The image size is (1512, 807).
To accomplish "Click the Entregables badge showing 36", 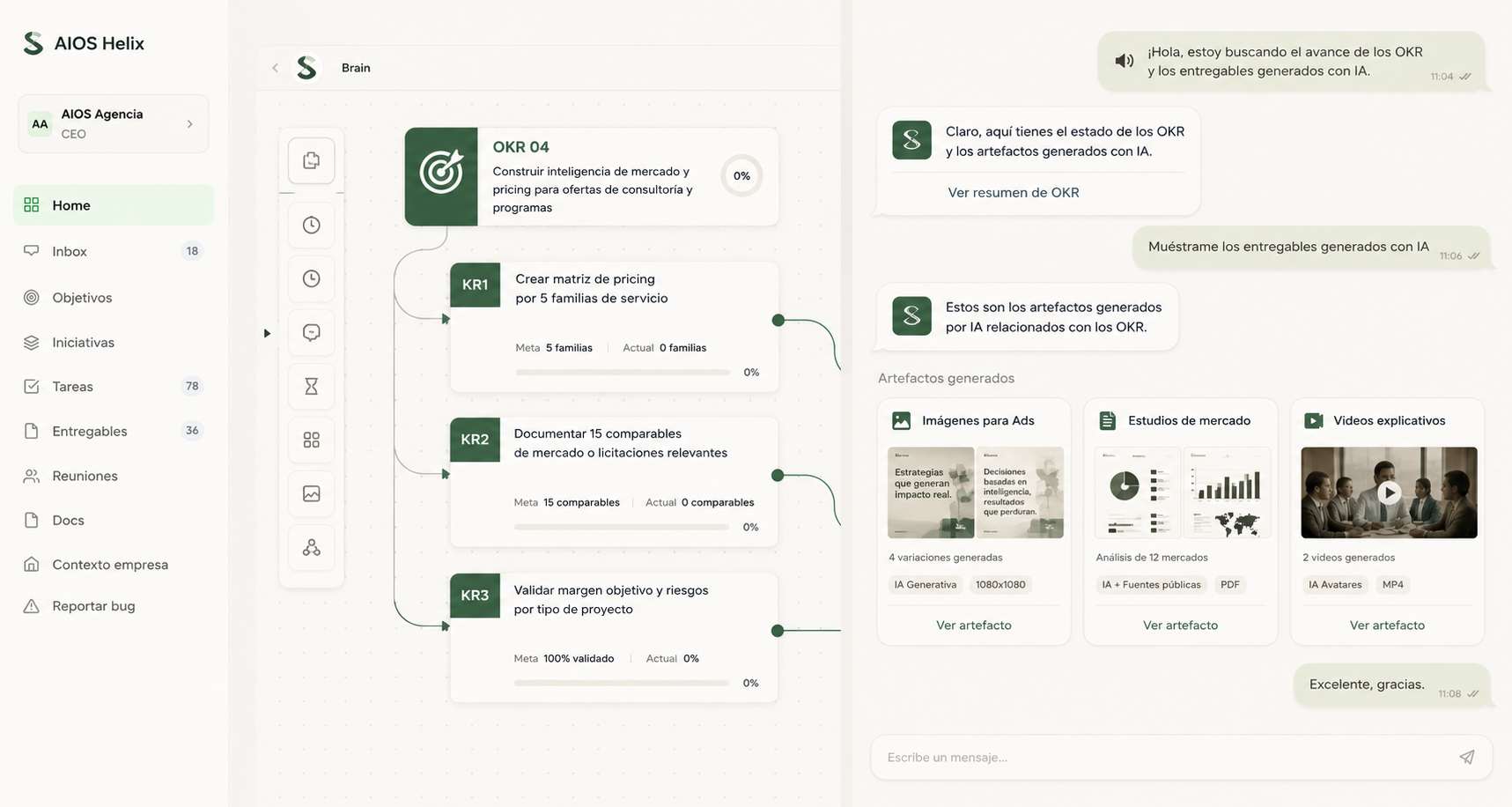I will pos(192,431).
